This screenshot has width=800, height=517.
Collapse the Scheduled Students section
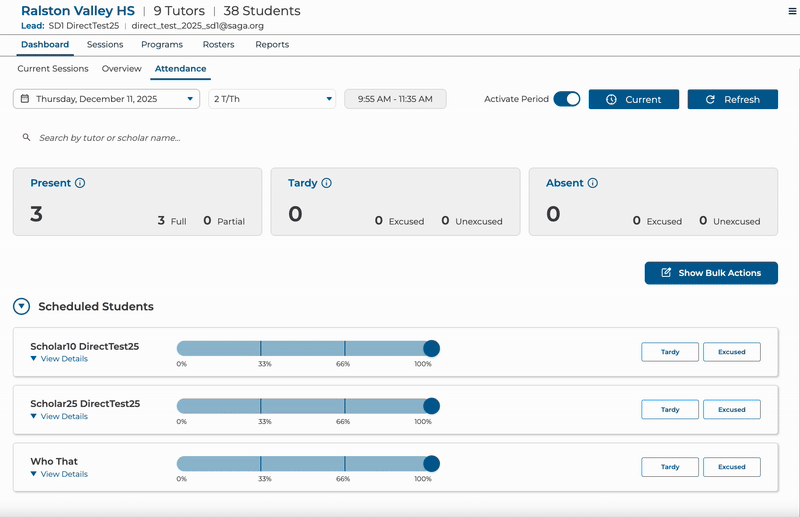(x=21, y=306)
